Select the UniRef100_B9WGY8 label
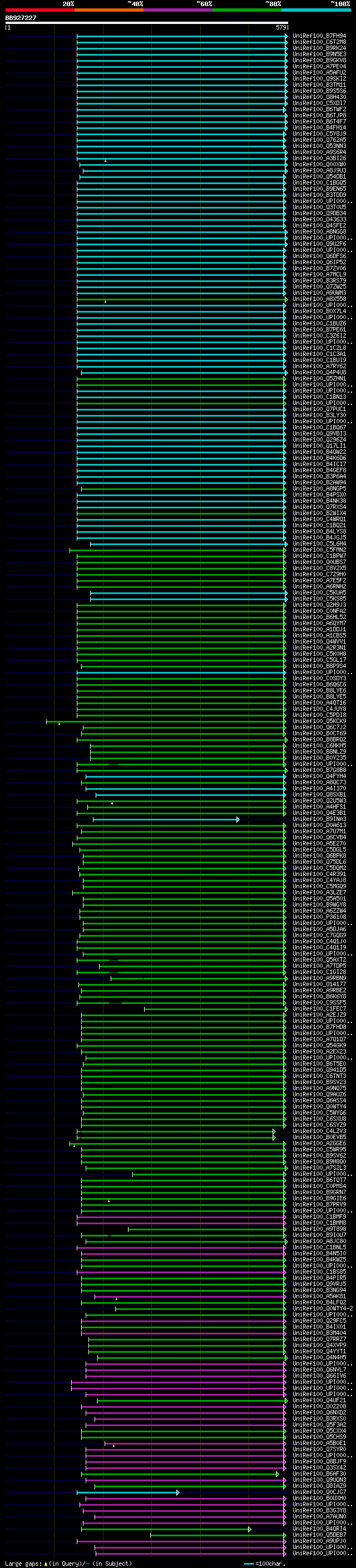This screenshot has height=1568, width=356. [319, 904]
